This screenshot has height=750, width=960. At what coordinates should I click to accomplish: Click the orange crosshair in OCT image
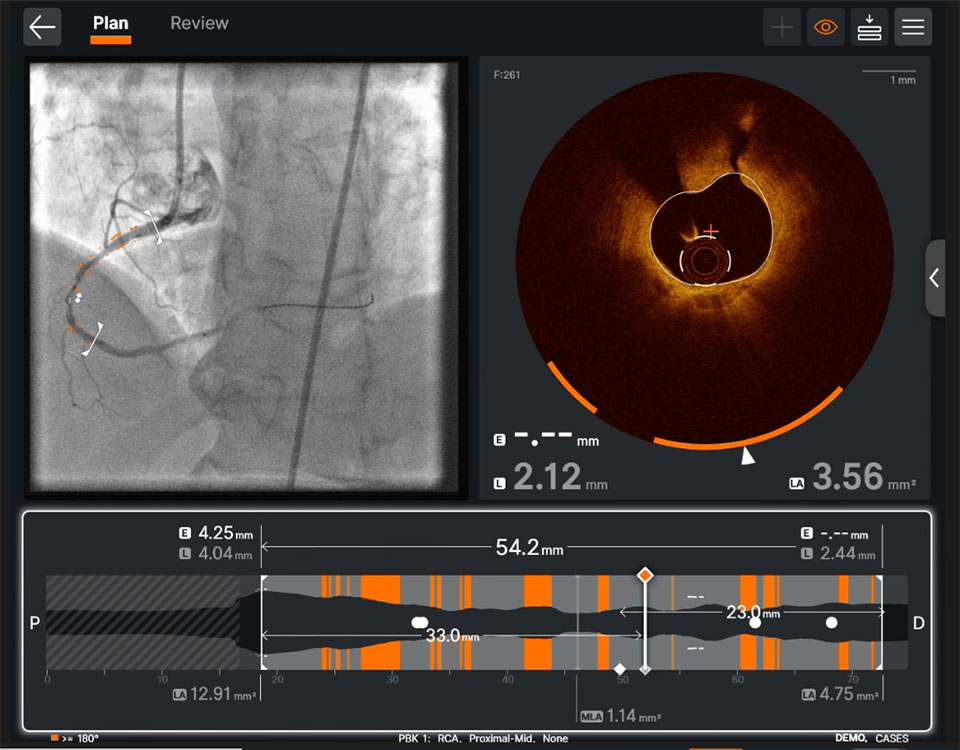(710, 231)
